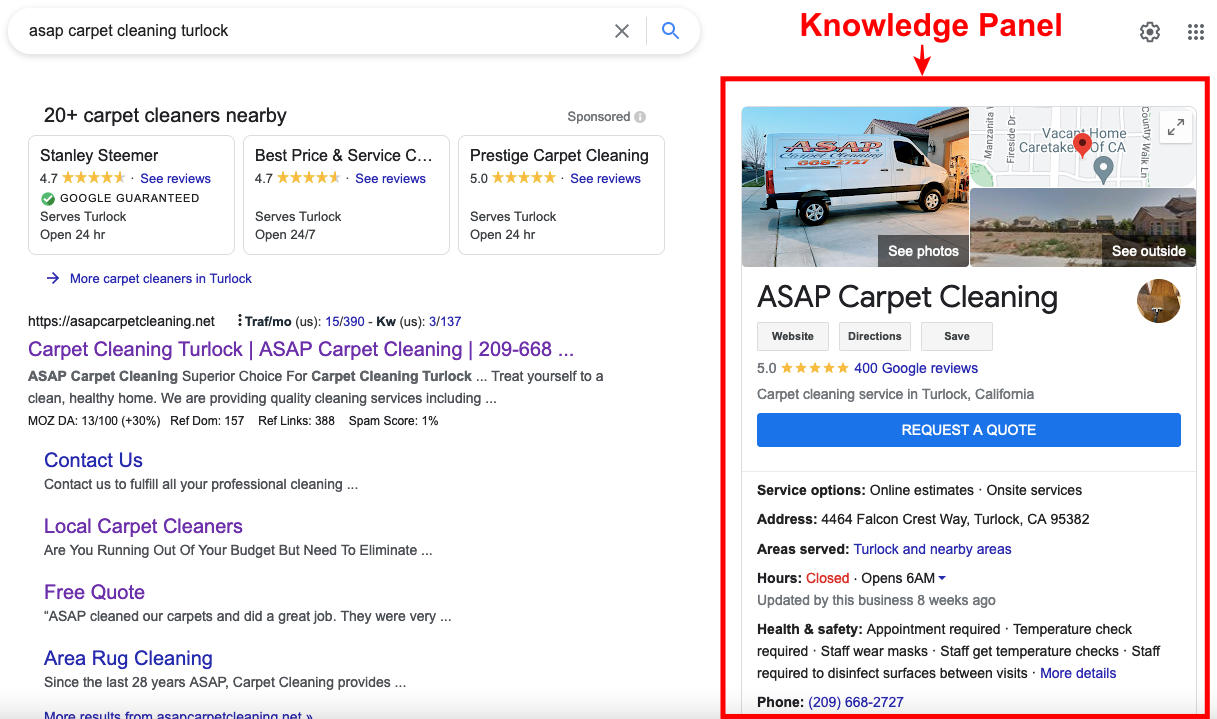
Task: Open More carpet cleaners in Turlock
Action: pyautogui.click(x=161, y=279)
